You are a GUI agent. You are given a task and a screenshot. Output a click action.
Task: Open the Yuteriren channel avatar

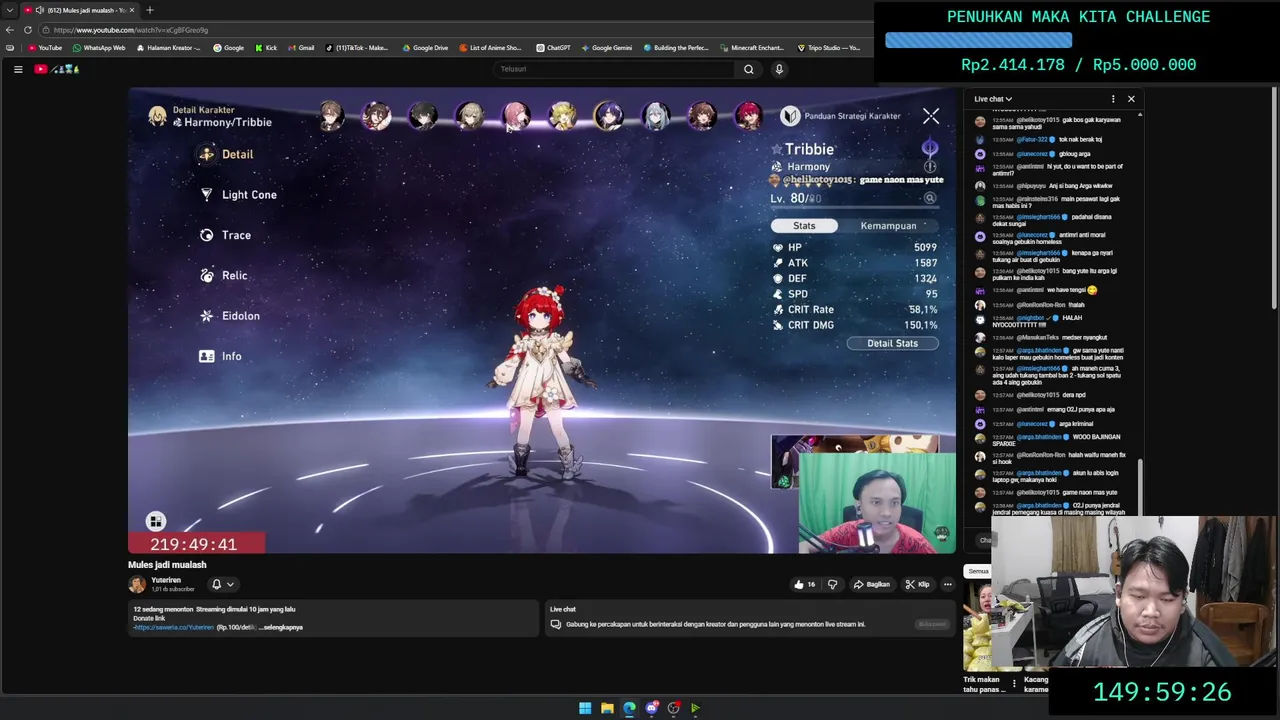137,584
